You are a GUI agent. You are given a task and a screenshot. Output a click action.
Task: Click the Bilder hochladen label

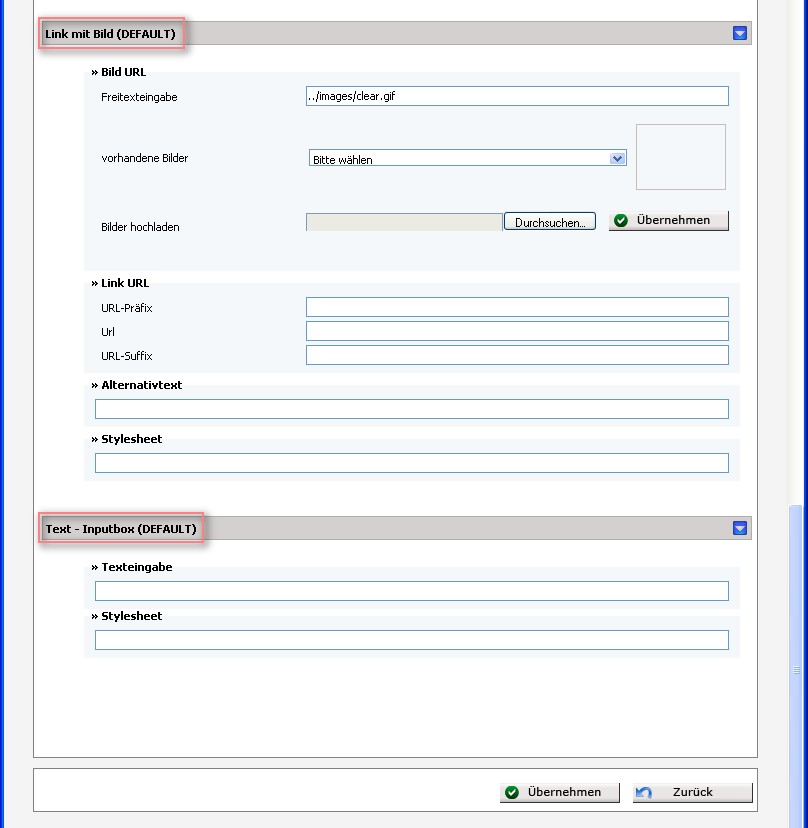(x=140, y=227)
